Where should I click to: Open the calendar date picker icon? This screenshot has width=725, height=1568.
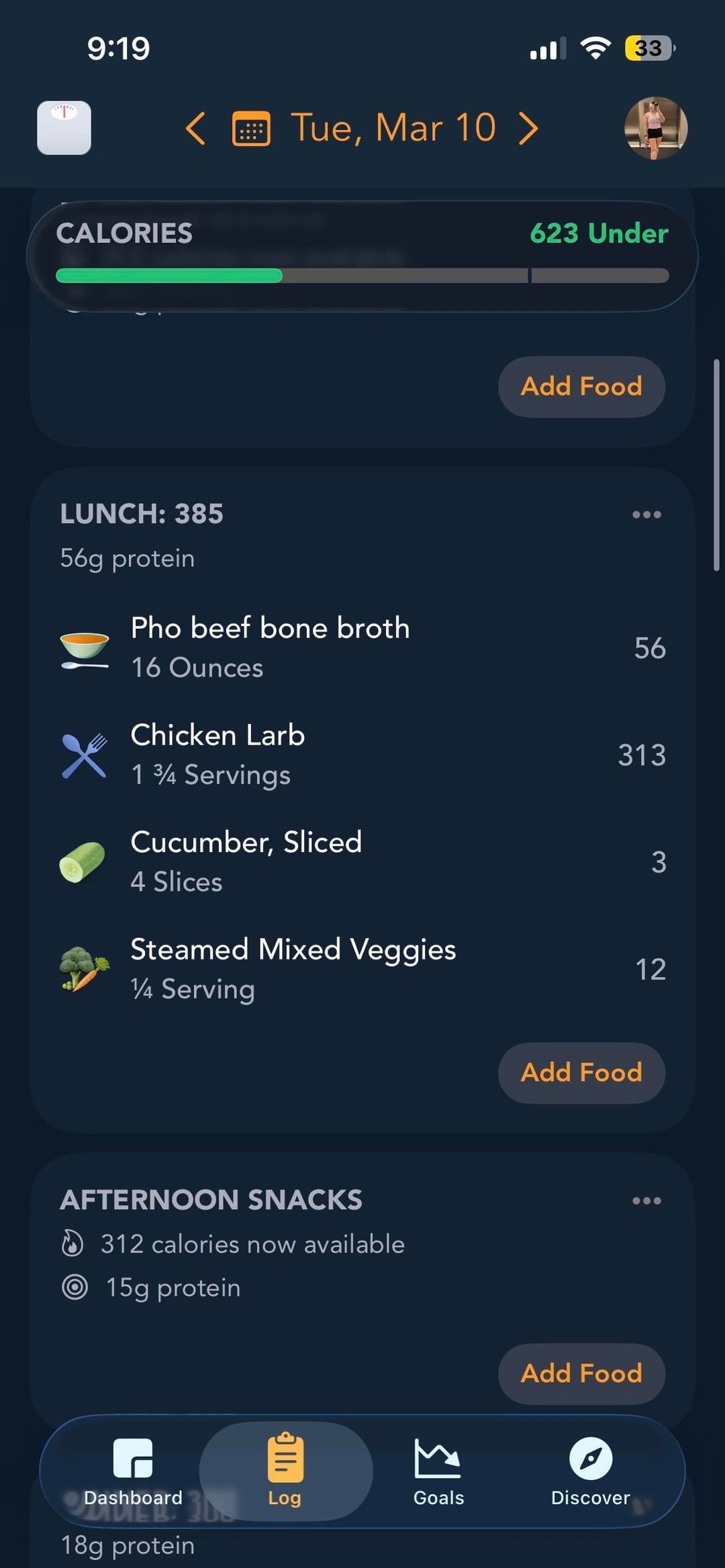[251, 128]
